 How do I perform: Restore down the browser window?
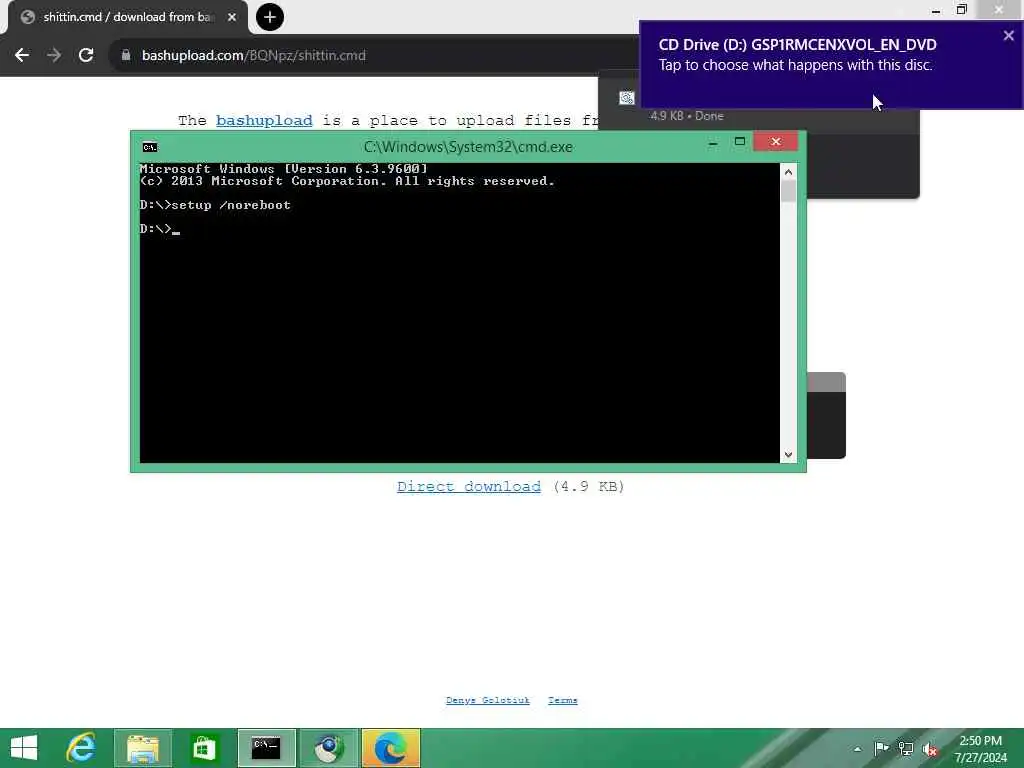961,10
